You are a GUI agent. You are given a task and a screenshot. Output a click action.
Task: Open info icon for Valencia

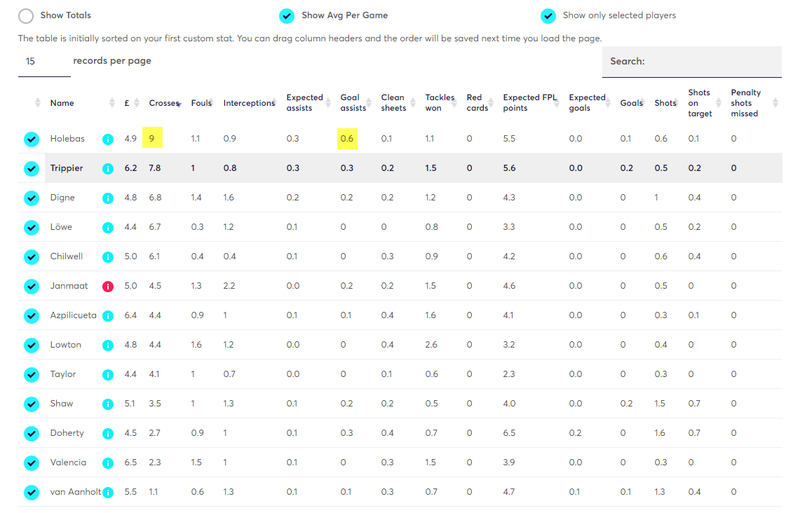(108, 463)
